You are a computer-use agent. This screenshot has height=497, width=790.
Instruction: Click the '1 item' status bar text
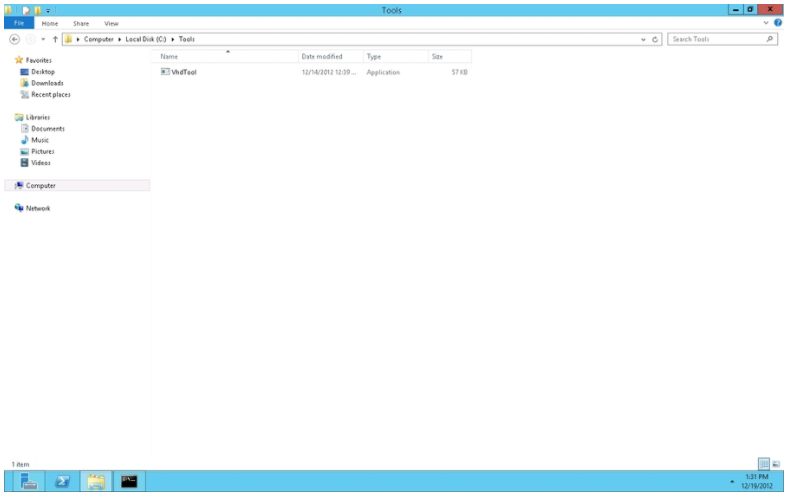[x=20, y=464]
